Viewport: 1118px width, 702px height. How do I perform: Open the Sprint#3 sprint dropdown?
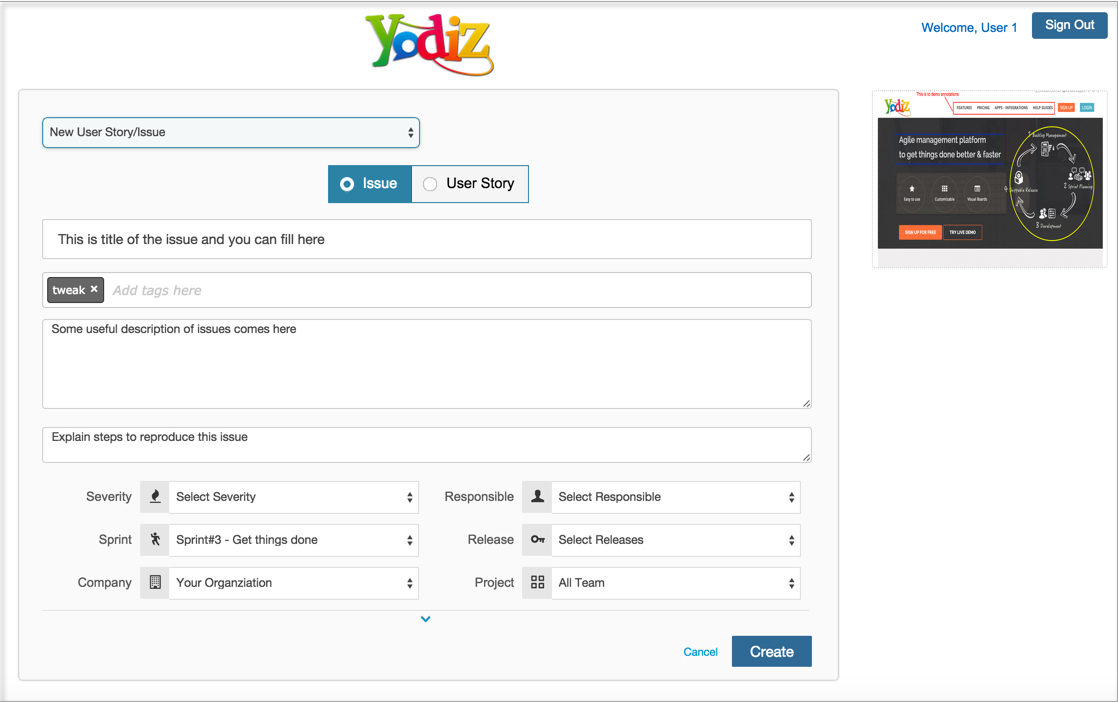coord(293,540)
